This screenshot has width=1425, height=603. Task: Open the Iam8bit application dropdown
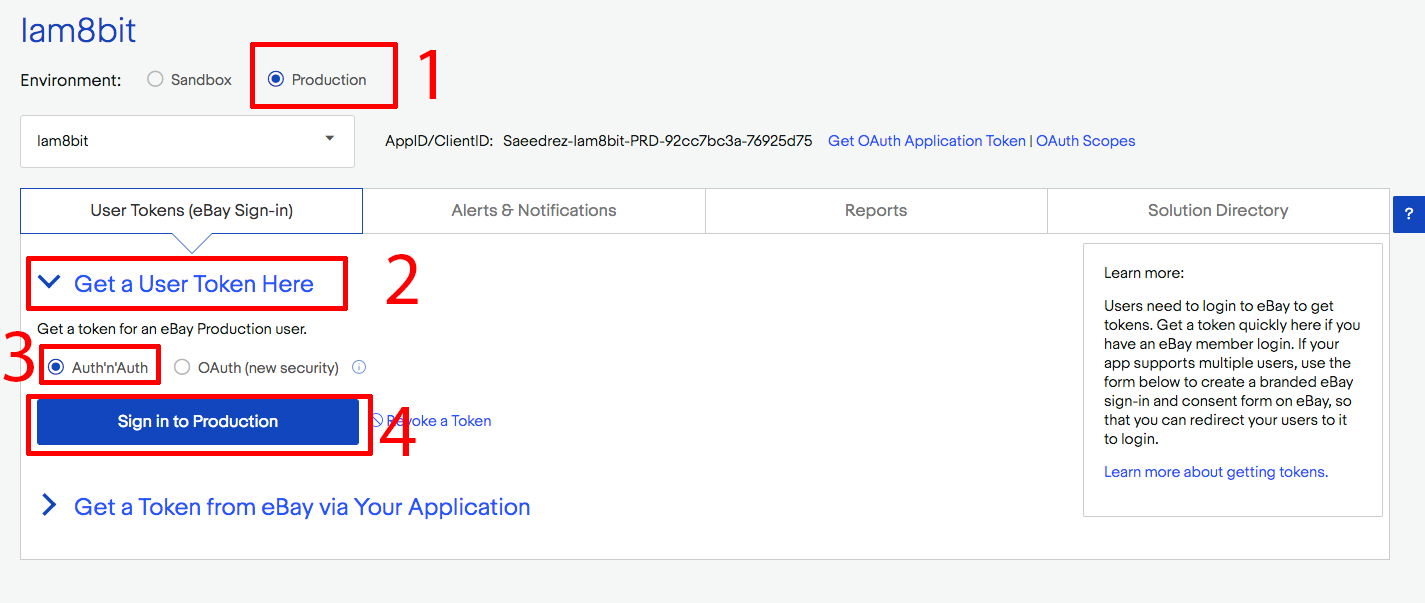click(187, 141)
